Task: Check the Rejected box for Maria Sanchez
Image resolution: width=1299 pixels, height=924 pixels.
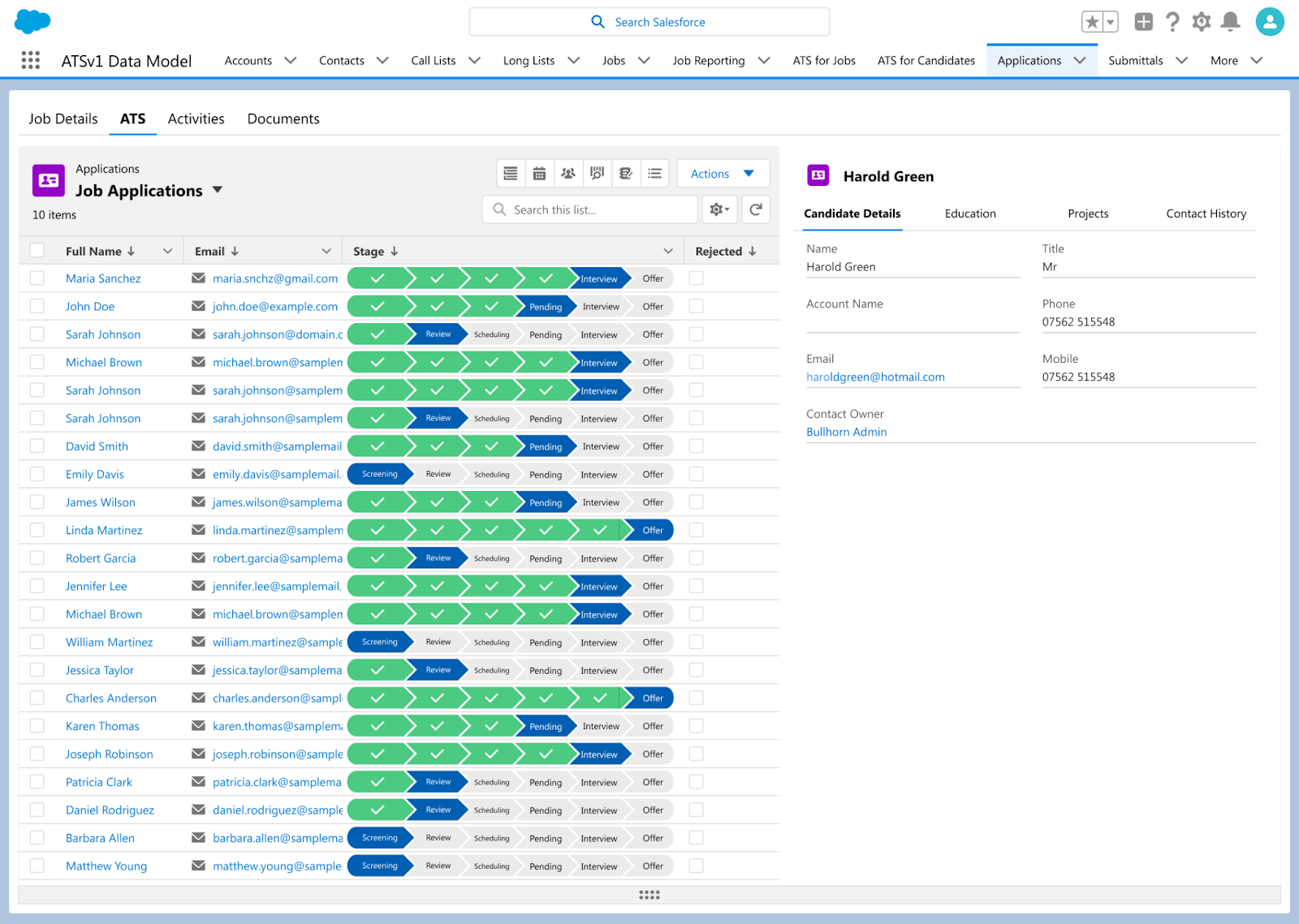Action: (x=696, y=278)
